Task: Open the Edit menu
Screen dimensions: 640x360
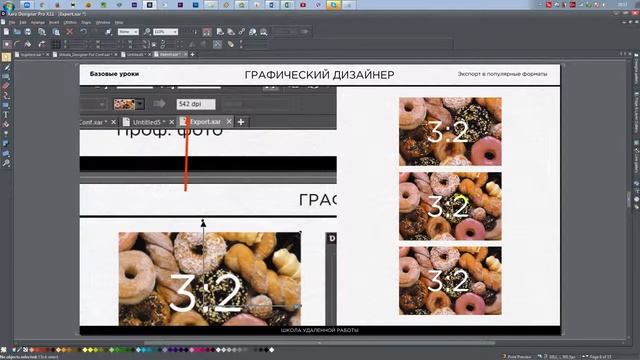Action: tap(23, 22)
